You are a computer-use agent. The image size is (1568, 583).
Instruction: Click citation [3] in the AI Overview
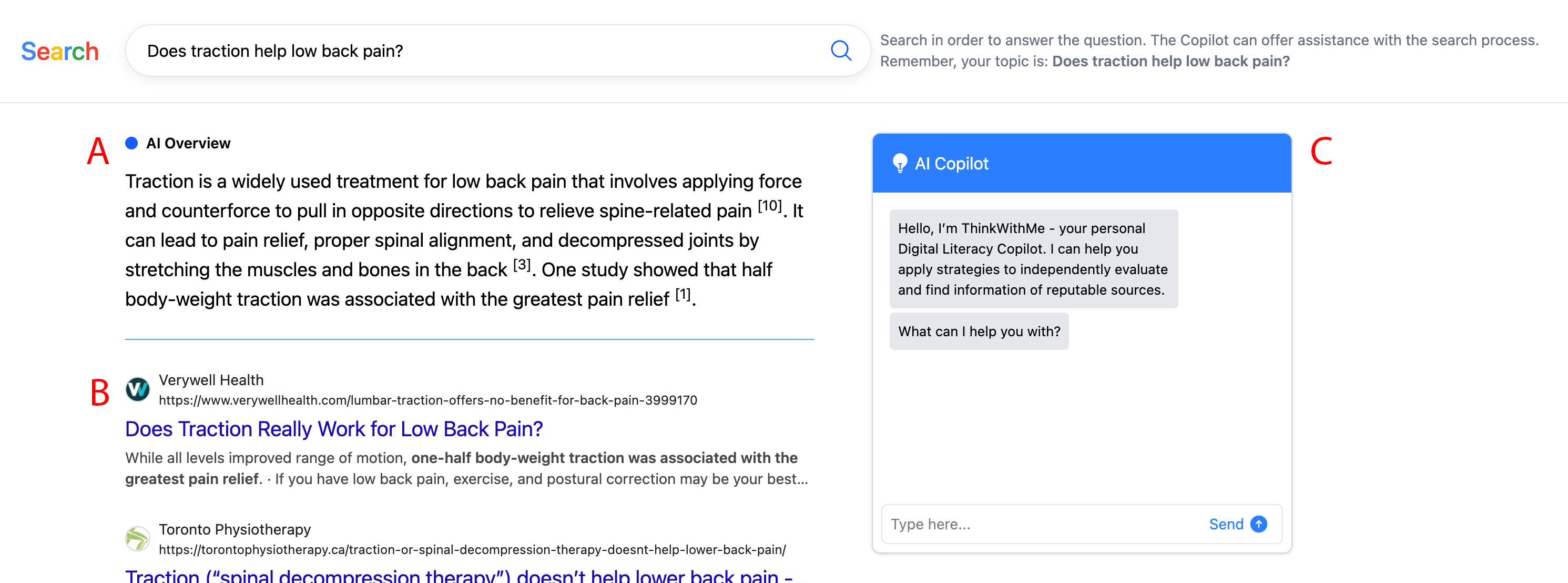pos(522,266)
